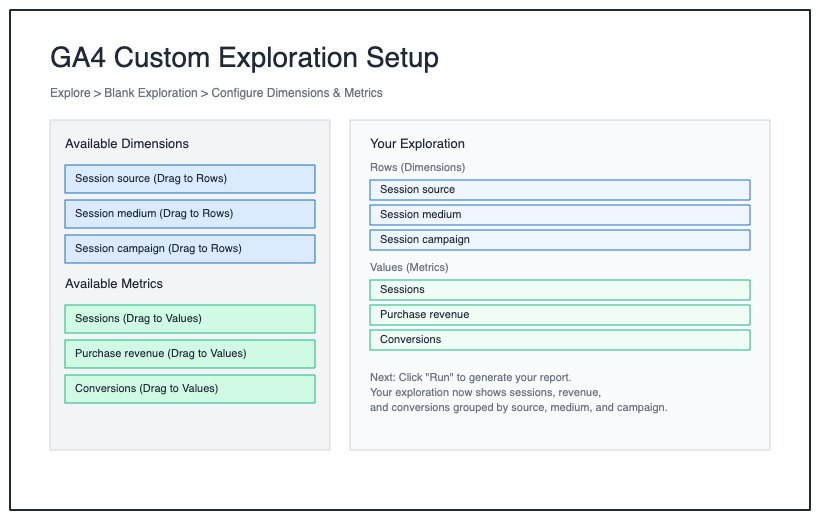The image size is (820, 520).
Task: Click 'Session source' in Rows
Action: pyautogui.click(x=560, y=190)
